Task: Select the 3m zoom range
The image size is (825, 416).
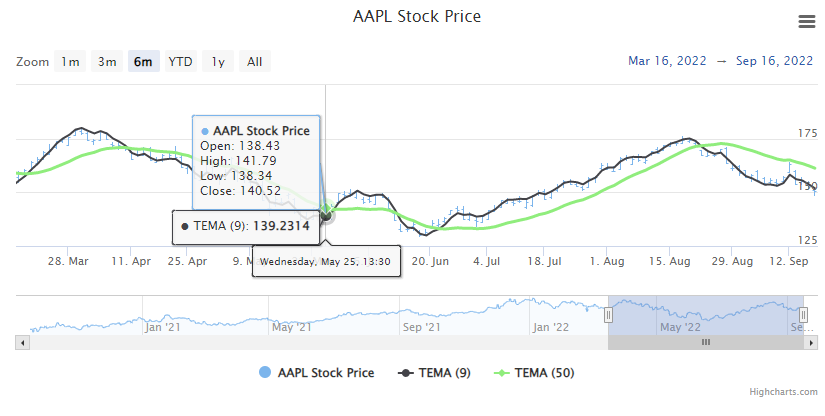Action: (106, 62)
